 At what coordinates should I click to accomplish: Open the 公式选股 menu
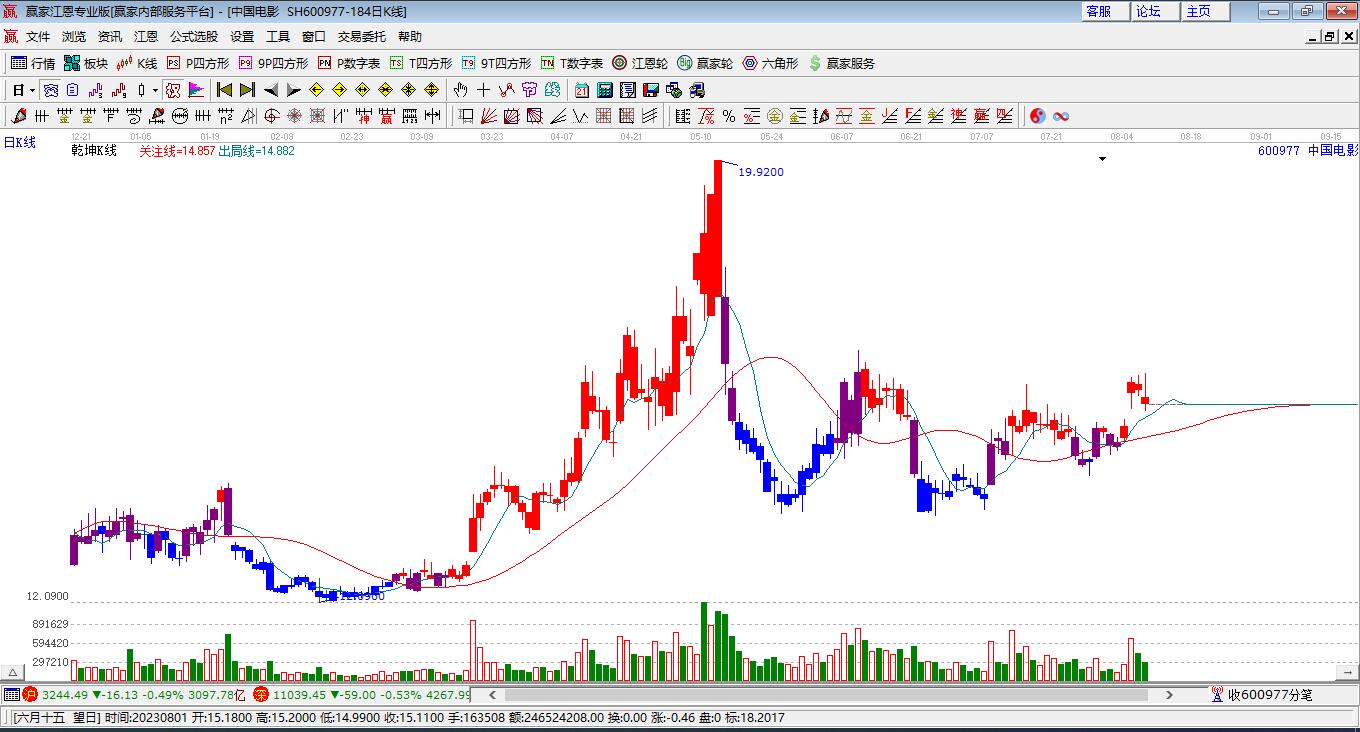pos(194,36)
